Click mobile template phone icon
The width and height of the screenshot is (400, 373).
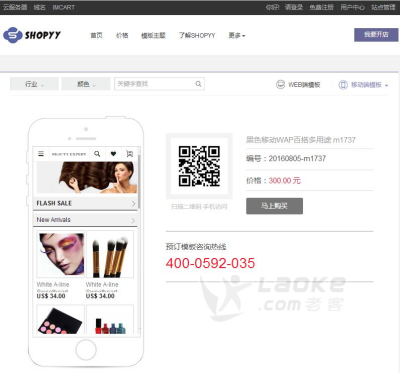[x=343, y=85]
